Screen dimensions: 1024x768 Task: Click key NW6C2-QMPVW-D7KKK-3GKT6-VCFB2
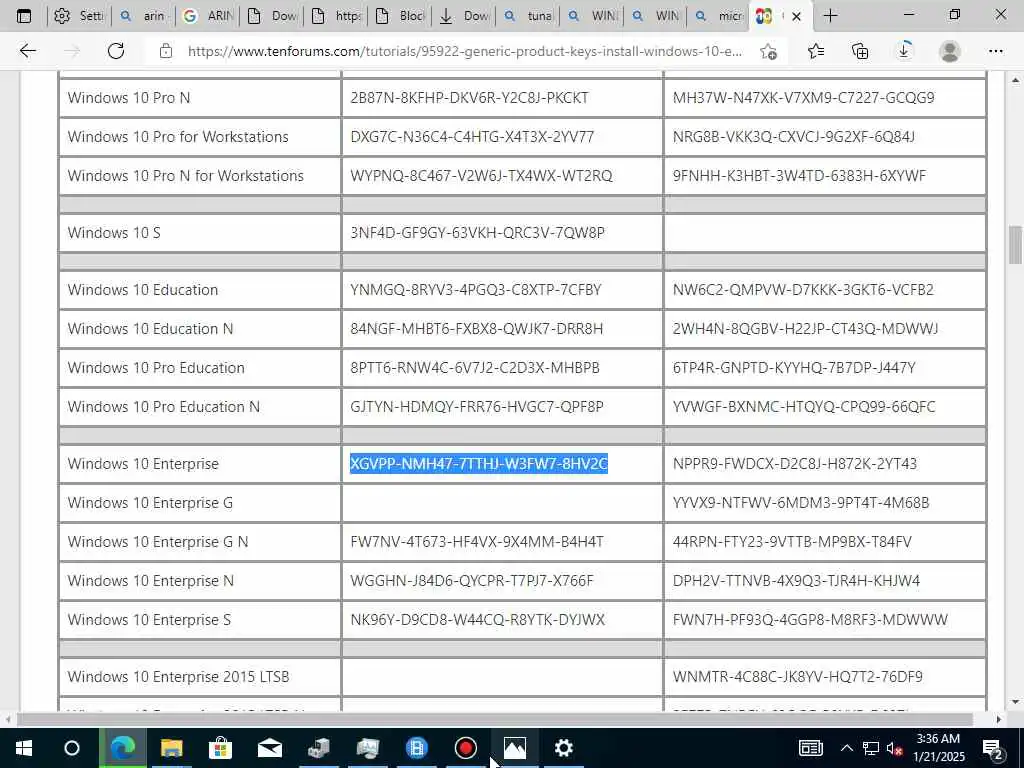(803, 289)
